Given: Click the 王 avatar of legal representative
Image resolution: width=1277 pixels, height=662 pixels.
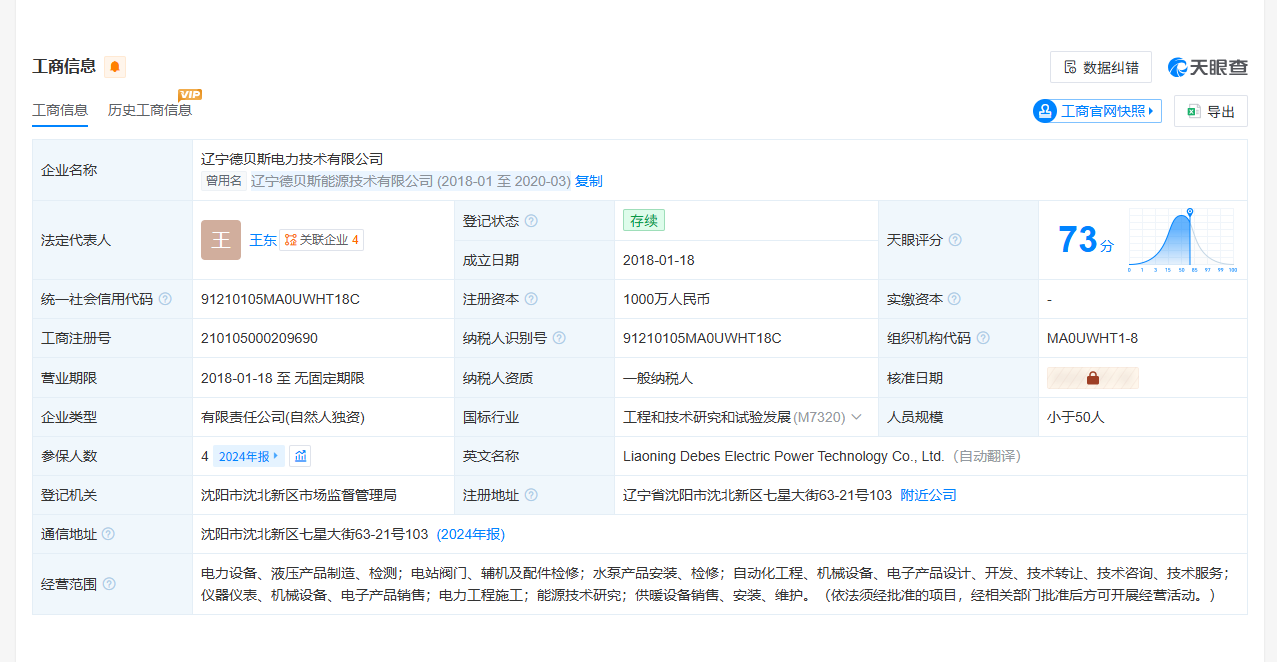Looking at the screenshot, I should 221,240.
